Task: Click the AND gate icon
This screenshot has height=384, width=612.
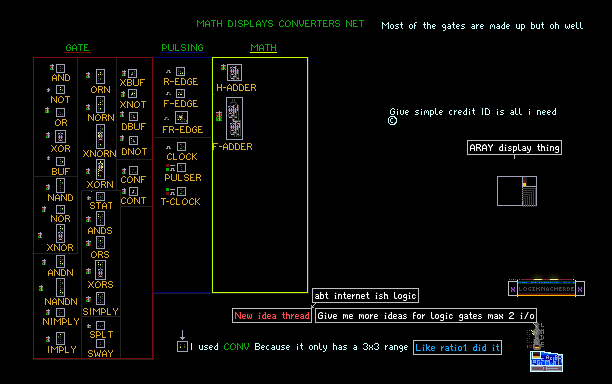Action: coord(60,68)
